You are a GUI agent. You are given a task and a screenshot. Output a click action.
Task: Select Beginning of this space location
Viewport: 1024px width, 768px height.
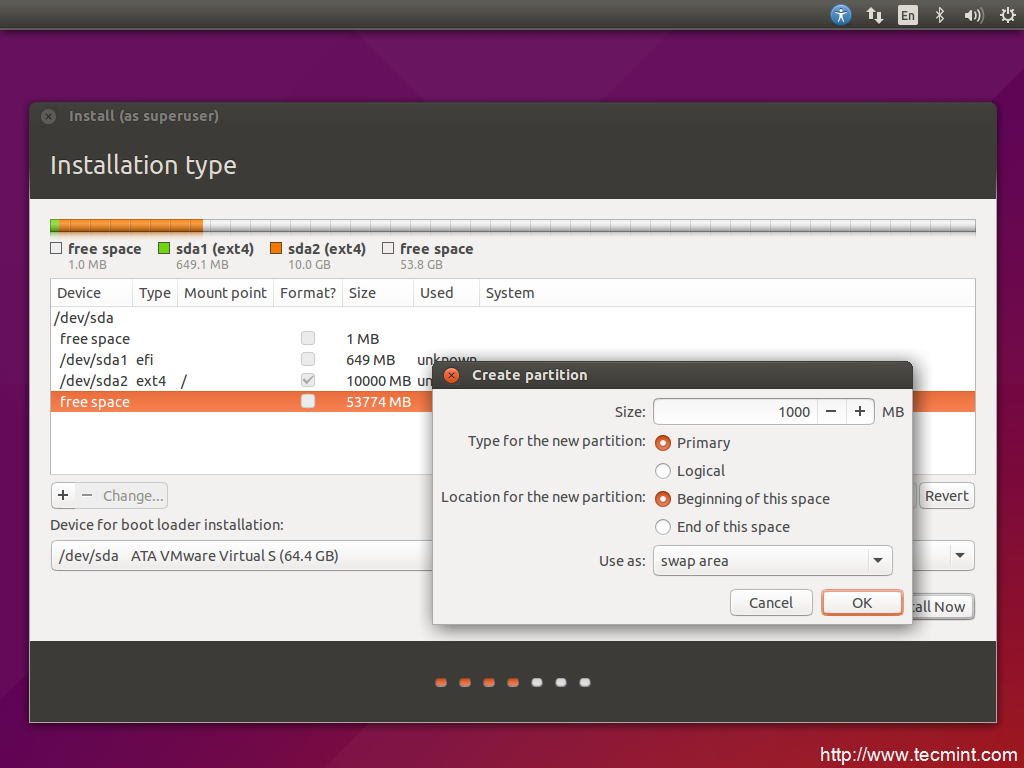[663, 499]
